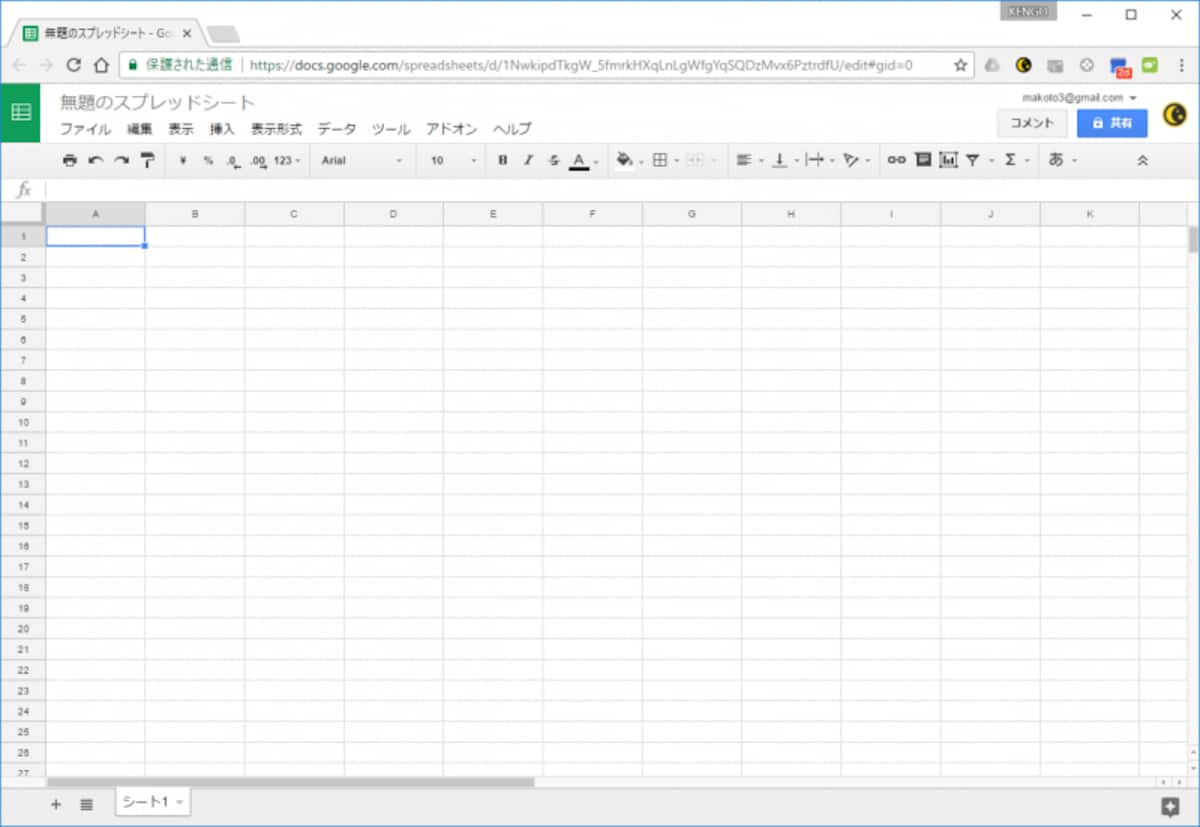Open the Arial font dropdown
Screen dimensions: 1200x827
click(x=362, y=160)
